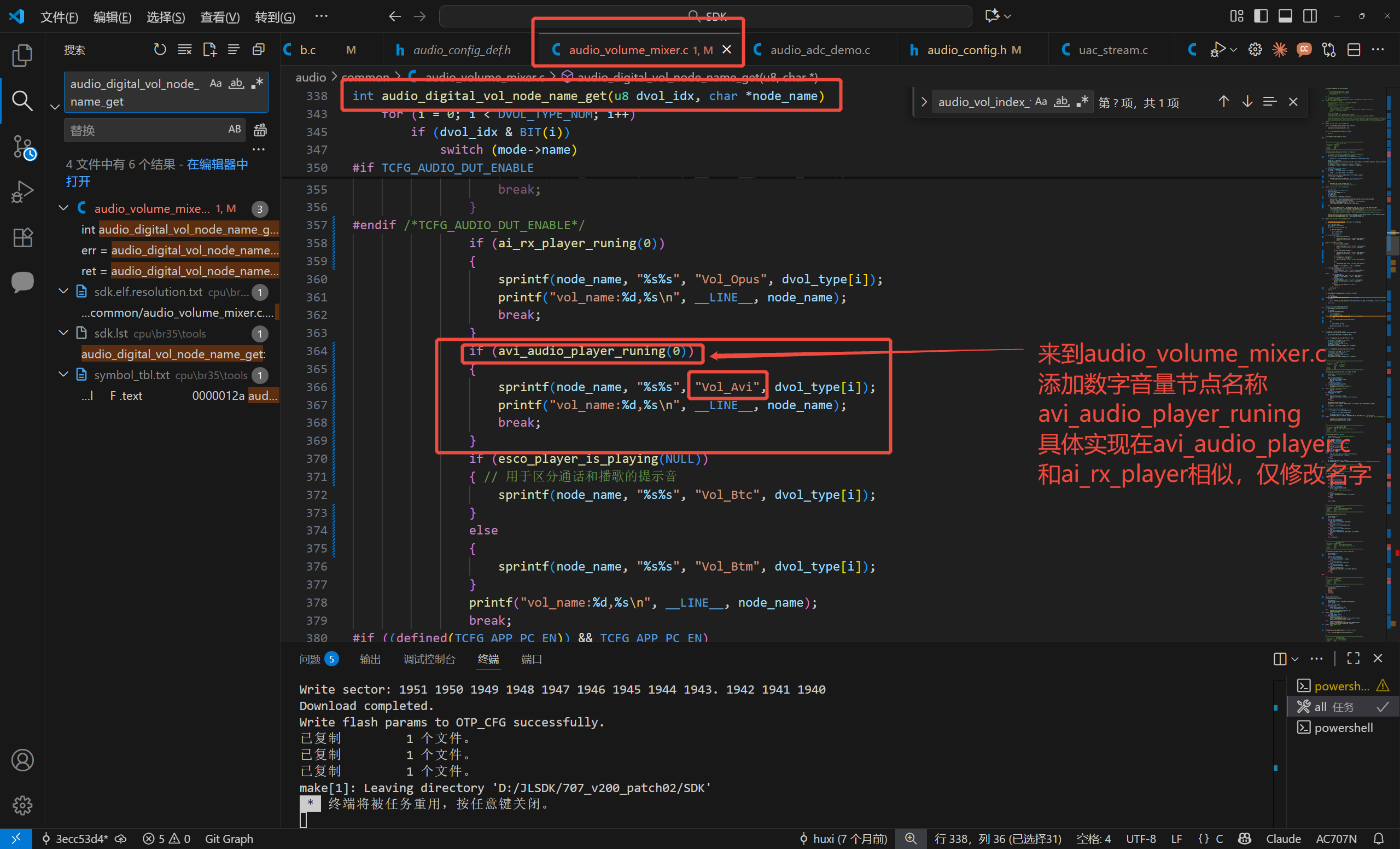The image size is (1400, 849).
Task: Open Extensions view icon
Action: (x=22, y=237)
